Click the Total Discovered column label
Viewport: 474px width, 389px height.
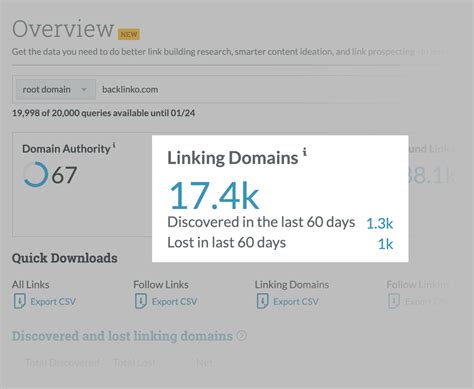point(63,362)
